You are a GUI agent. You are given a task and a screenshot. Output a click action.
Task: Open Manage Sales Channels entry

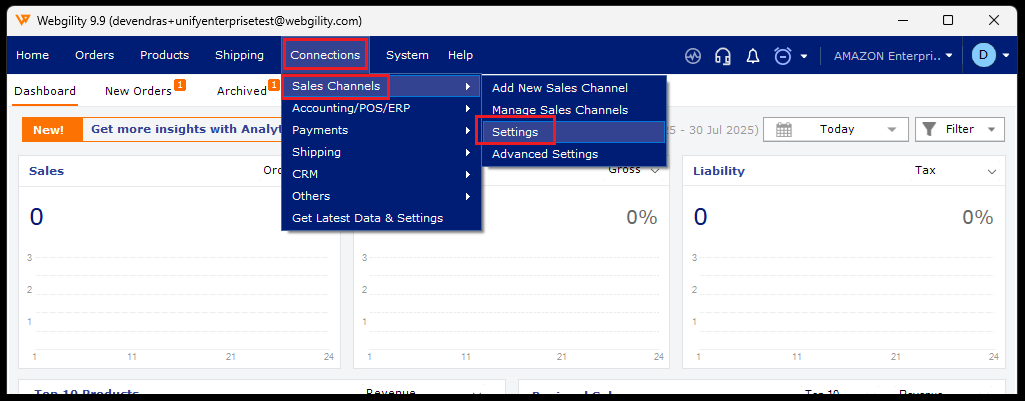point(560,110)
